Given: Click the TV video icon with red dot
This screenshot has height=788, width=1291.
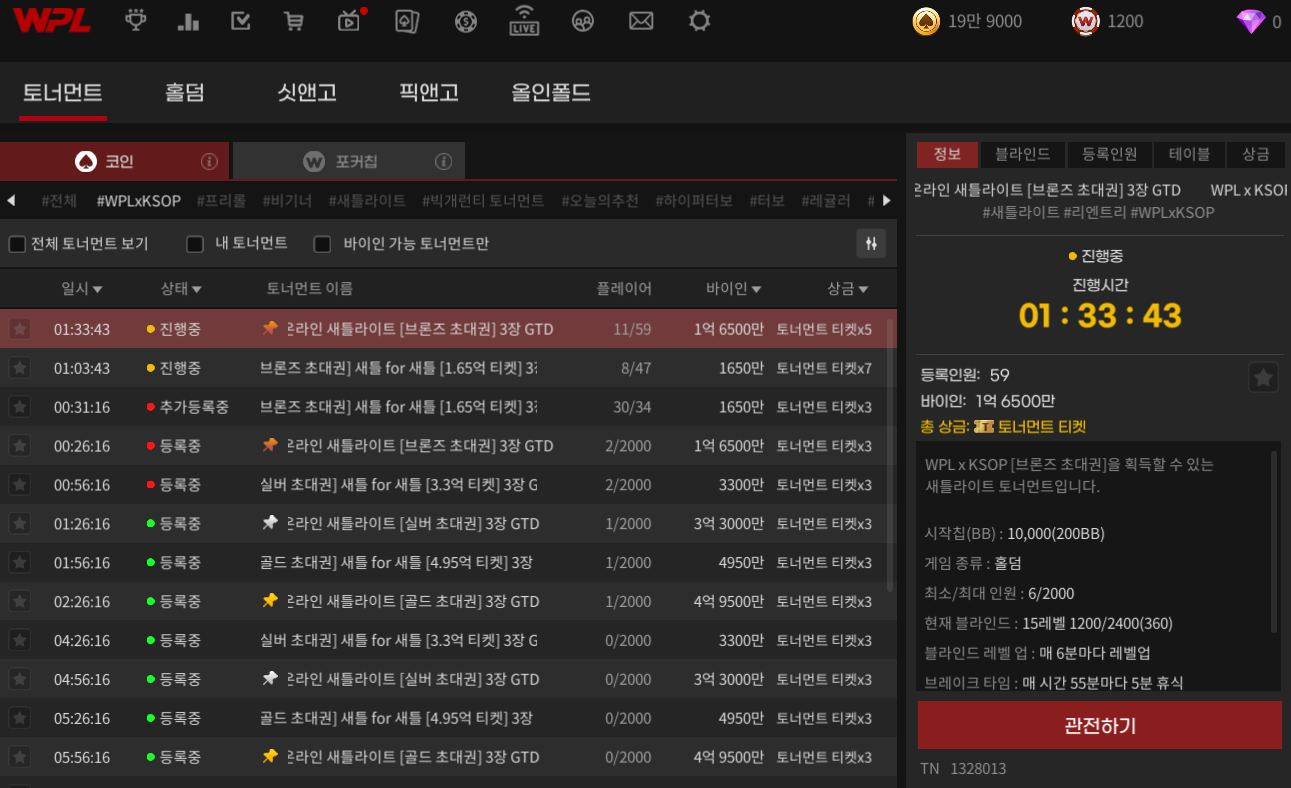Looking at the screenshot, I should [x=349, y=21].
